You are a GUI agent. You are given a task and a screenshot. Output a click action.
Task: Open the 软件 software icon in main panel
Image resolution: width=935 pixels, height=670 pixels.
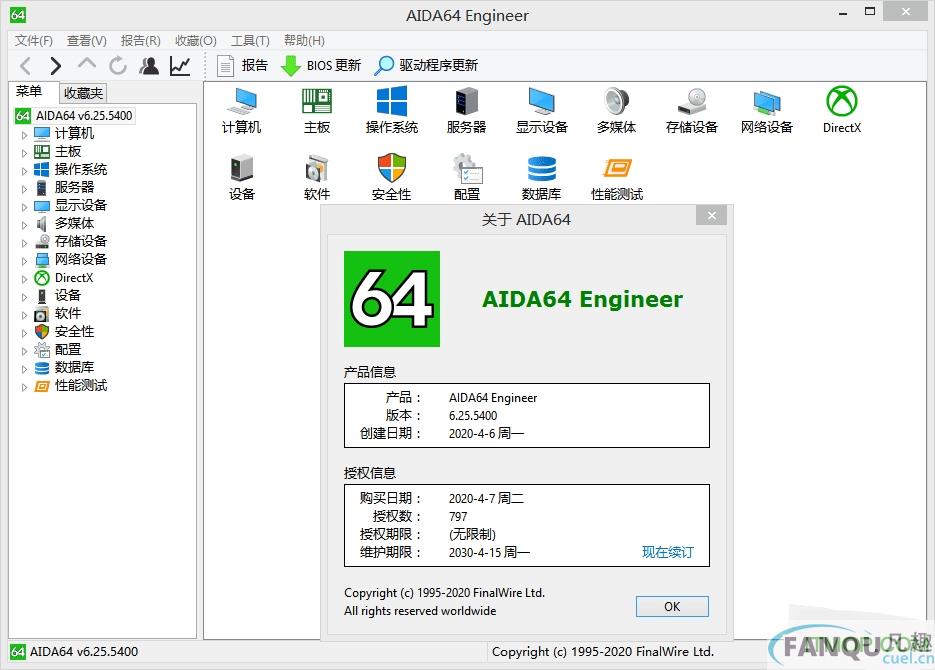pos(317,177)
